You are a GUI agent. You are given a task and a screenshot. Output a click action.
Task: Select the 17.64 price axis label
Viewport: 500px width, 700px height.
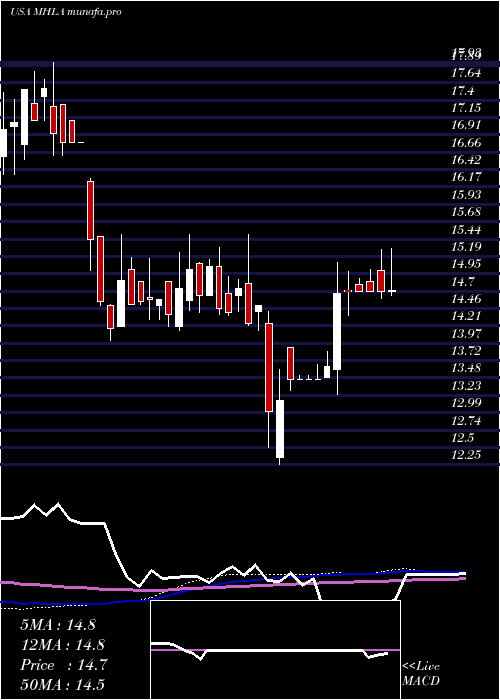click(466, 72)
